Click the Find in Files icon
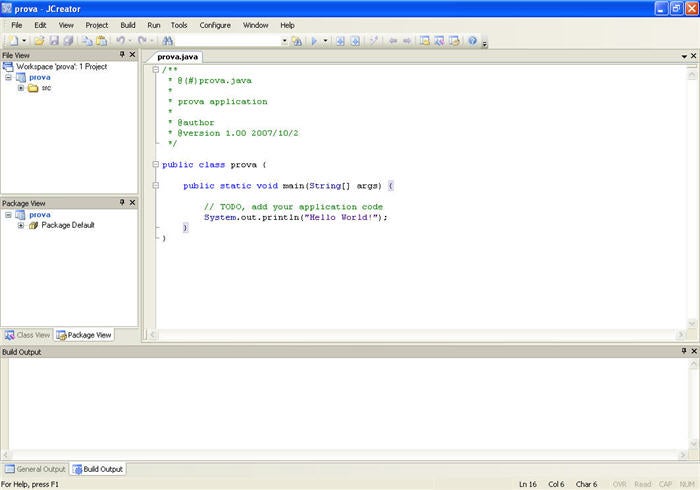The height and width of the screenshot is (490, 700). pos(297,41)
